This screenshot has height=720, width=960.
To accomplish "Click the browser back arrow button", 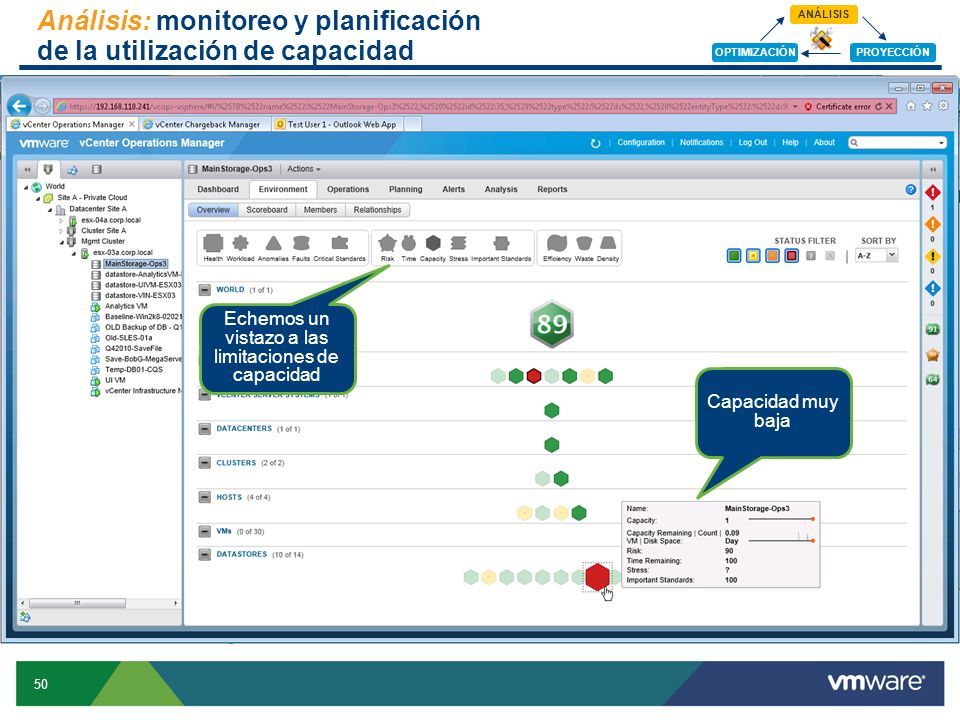I will (x=20, y=106).
